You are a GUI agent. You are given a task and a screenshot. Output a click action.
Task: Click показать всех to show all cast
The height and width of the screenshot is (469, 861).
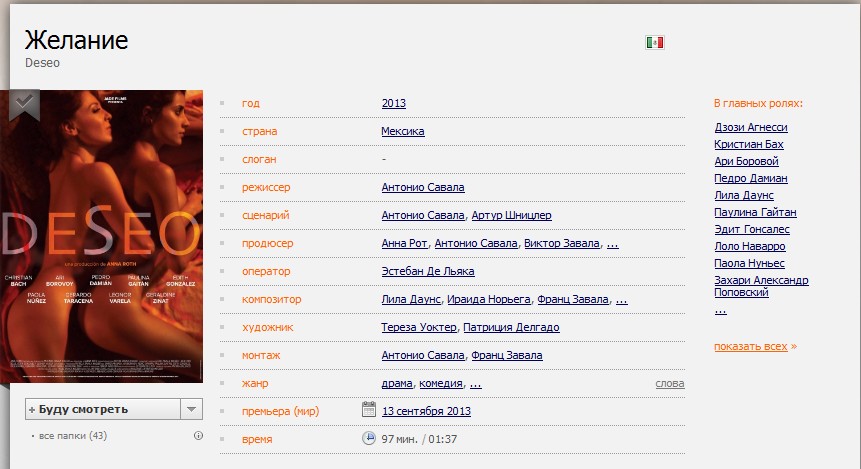pos(751,347)
